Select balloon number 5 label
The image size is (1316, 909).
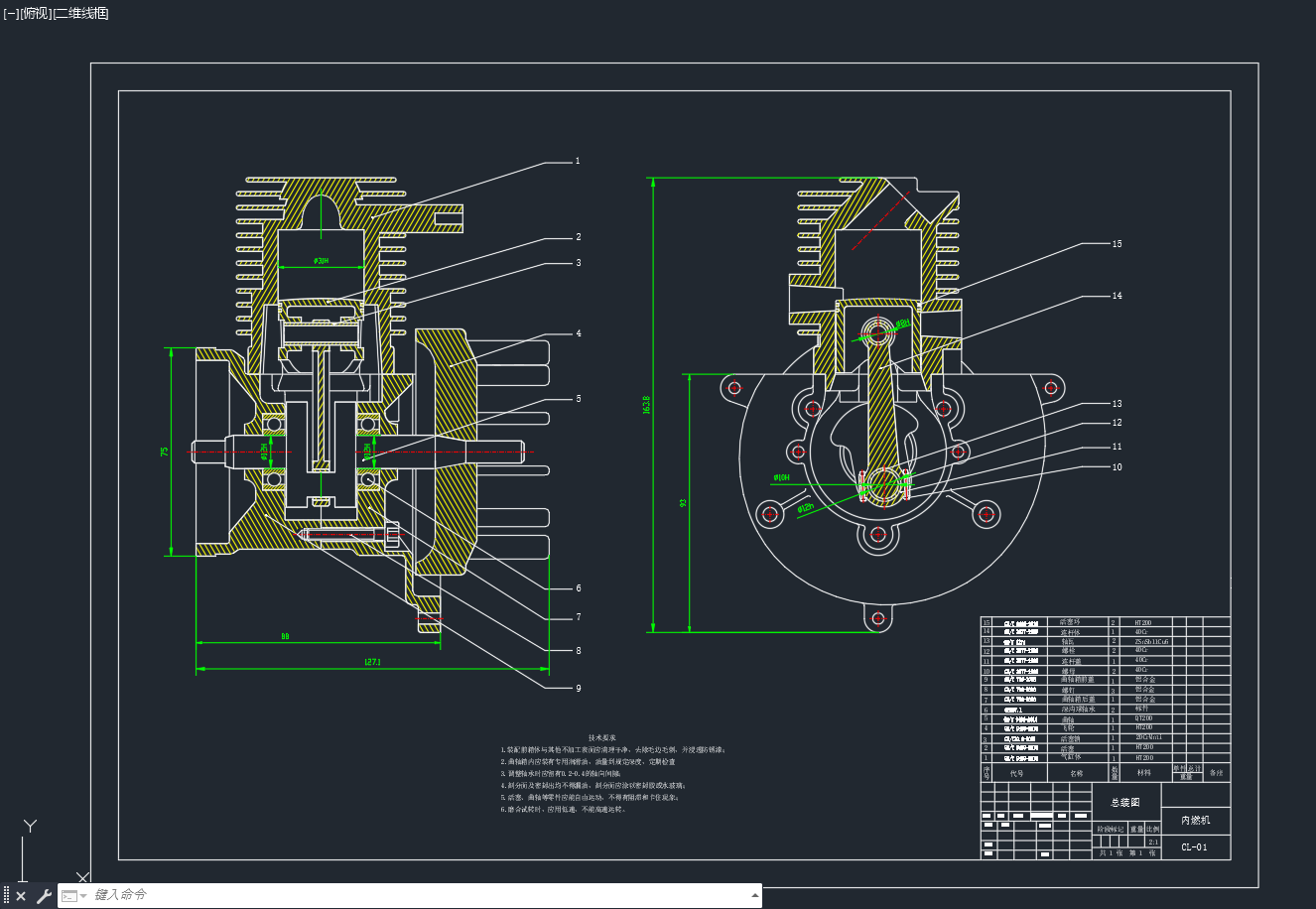pos(579,399)
